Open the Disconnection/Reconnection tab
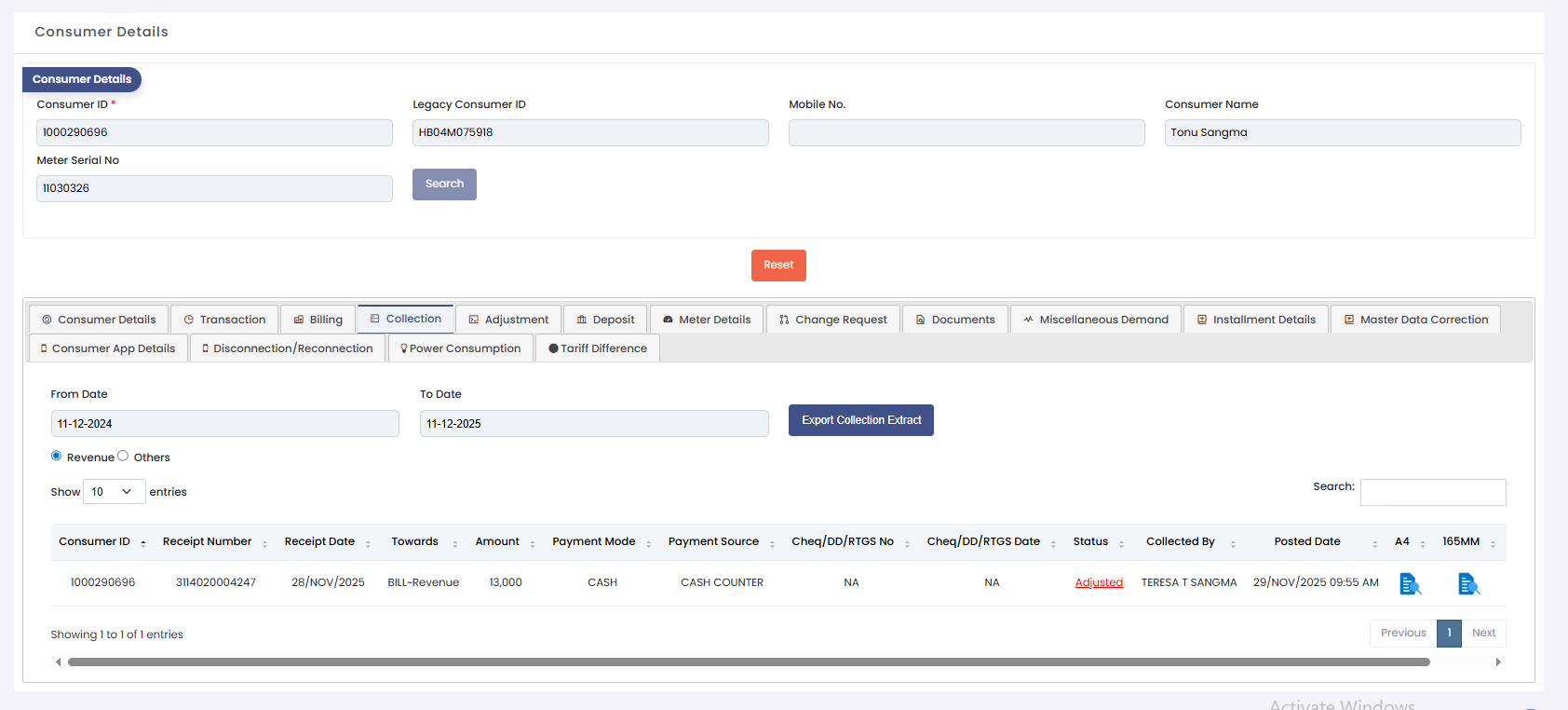The height and width of the screenshot is (710, 1568). 288,348
